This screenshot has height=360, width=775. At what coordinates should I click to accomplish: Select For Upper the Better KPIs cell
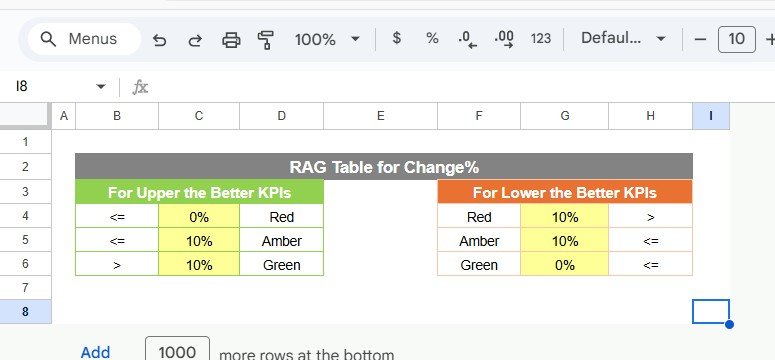(x=199, y=192)
